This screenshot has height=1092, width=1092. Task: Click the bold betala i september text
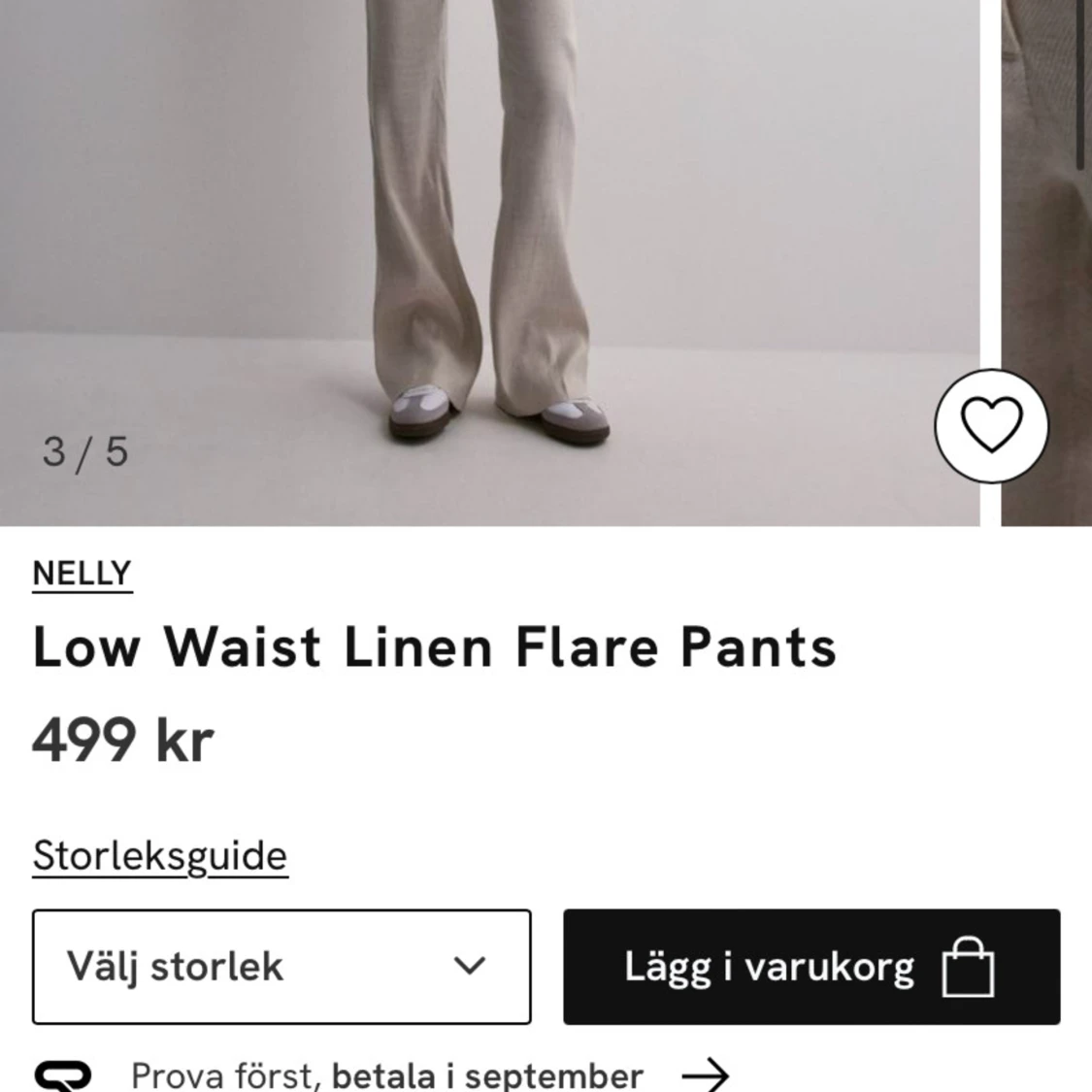pyautogui.click(x=487, y=1075)
